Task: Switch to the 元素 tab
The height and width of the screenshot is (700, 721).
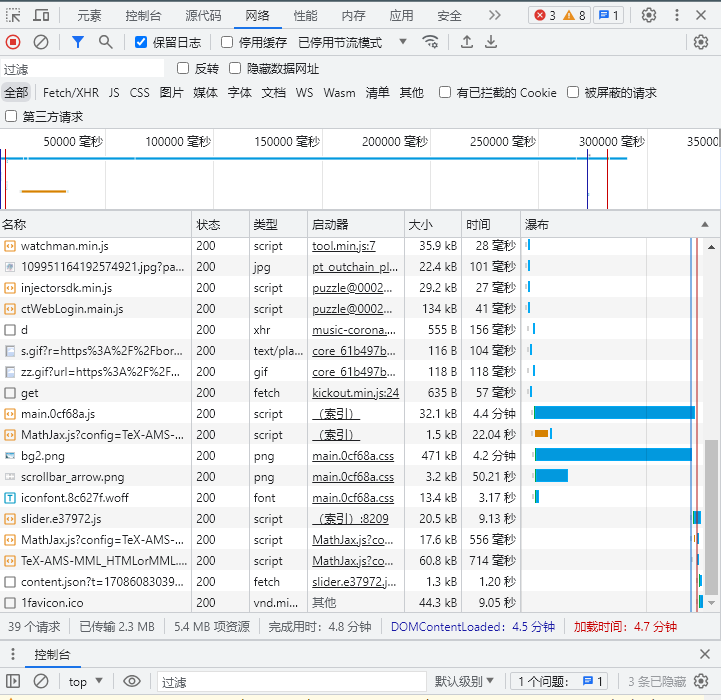Action: coord(89,16)
